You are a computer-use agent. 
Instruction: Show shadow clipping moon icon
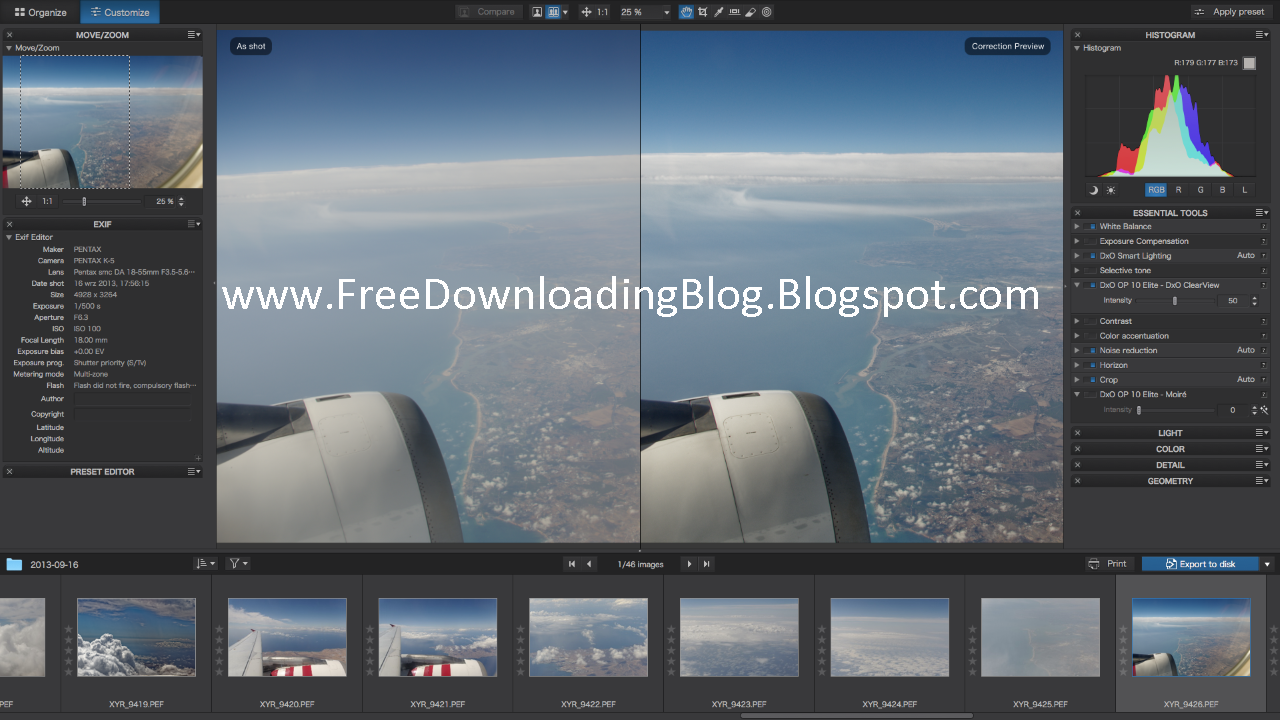tap(1093, 190)
